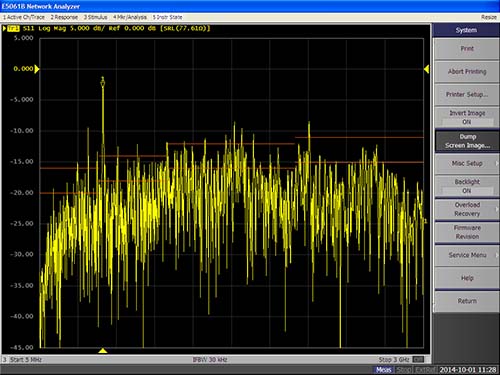This screenshot has width=500, height=375.
Task: Click marker 1 at the trace peak
Action: coord(103,82)
